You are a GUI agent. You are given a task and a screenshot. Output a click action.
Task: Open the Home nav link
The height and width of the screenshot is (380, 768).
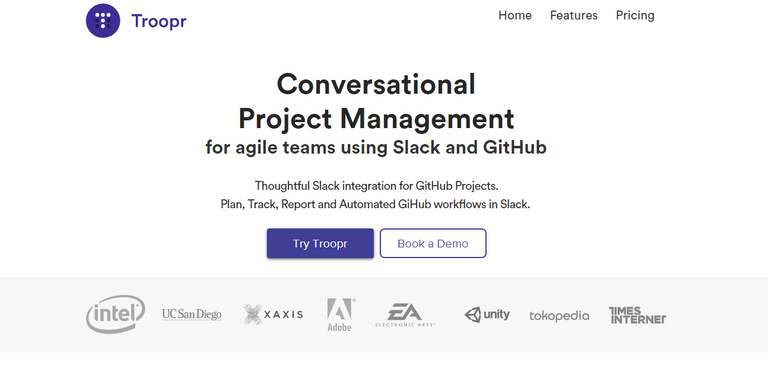[515, 15]
